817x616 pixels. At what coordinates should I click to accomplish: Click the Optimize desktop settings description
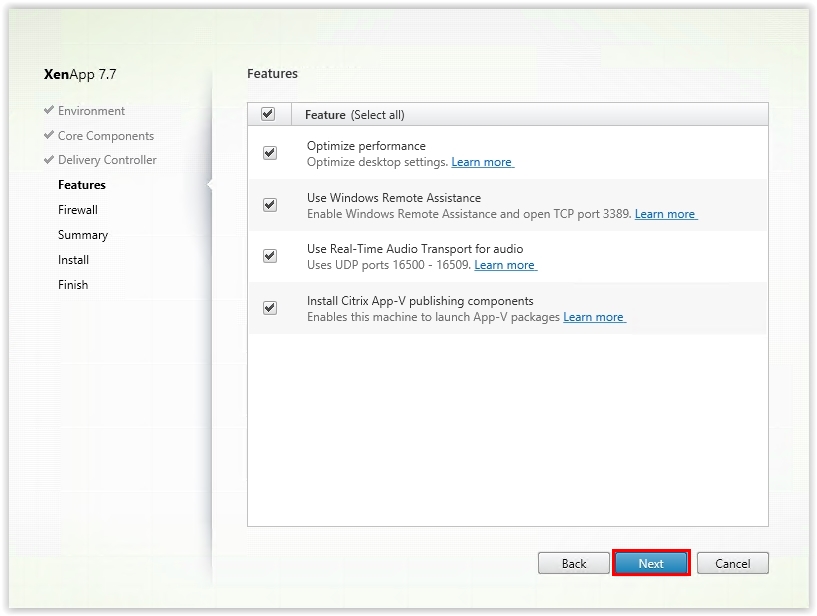coord(377,162)
